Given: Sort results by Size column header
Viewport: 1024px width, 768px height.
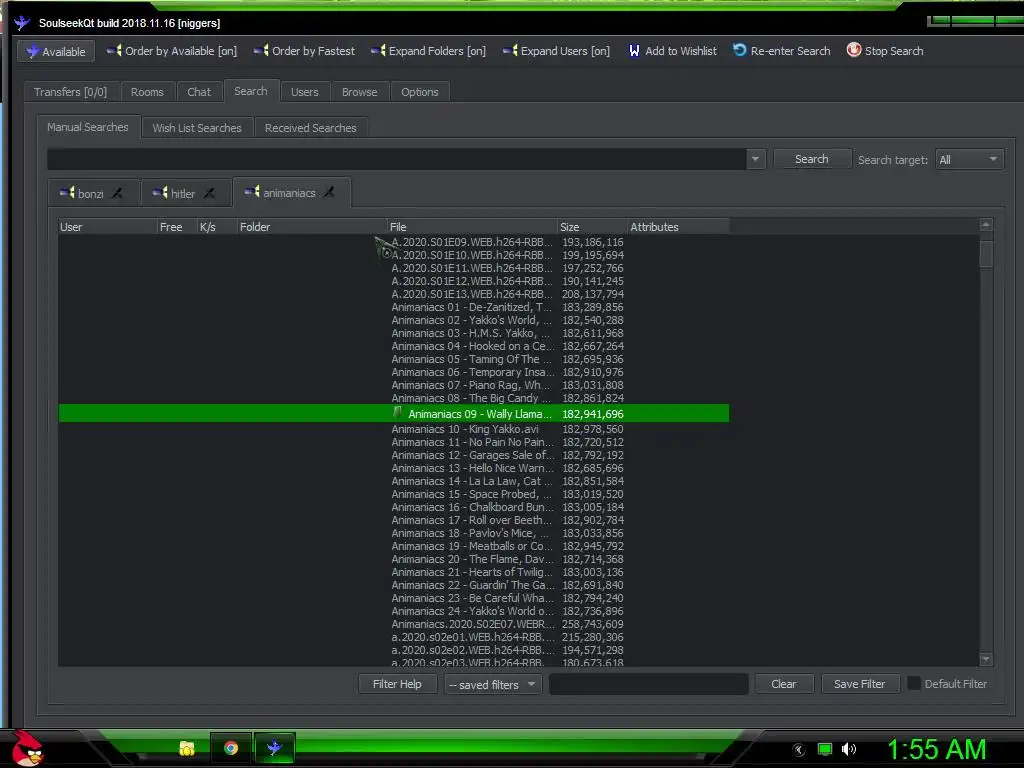Looking at the screenshot, I should pyautogui.click(x=592, y=227).
